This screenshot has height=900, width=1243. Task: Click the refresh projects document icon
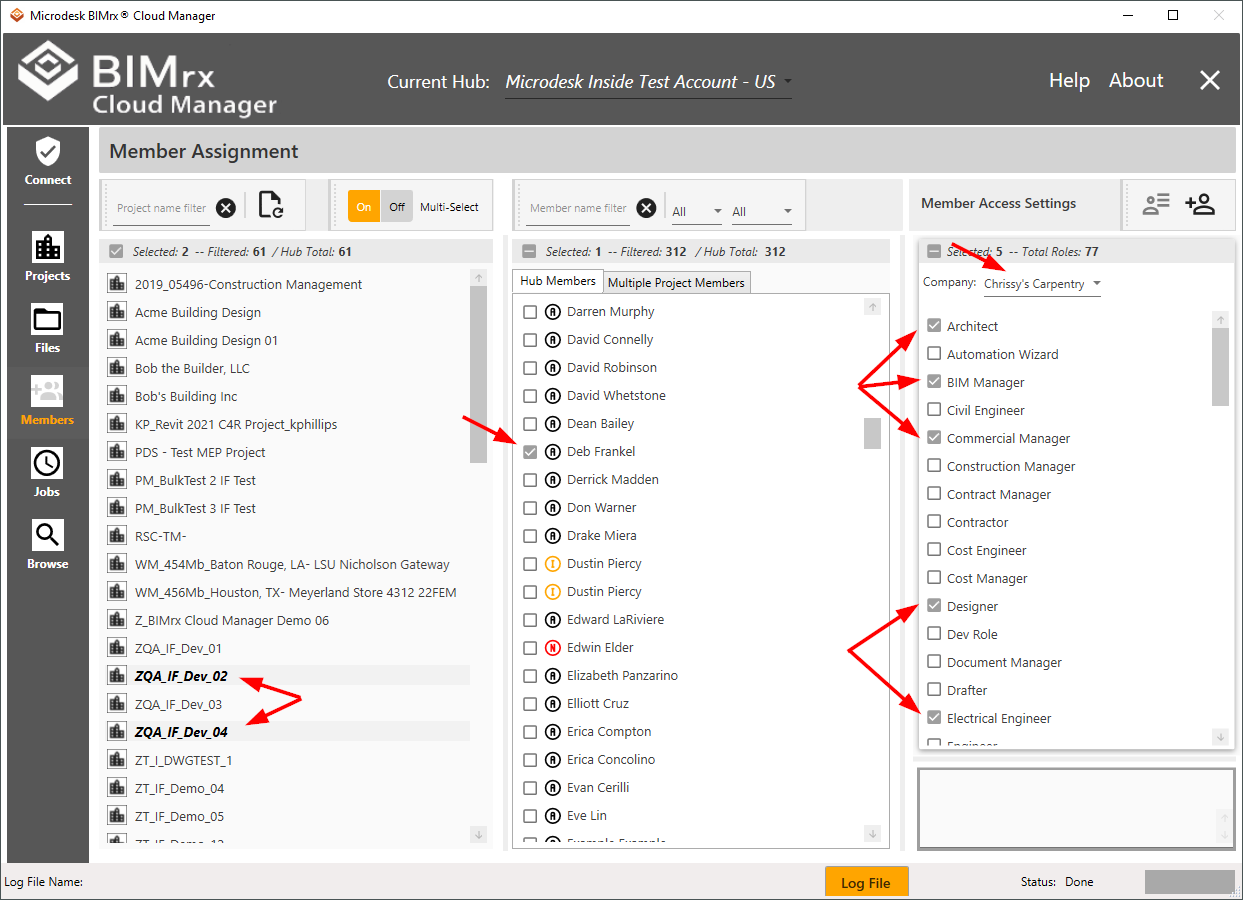270,205
